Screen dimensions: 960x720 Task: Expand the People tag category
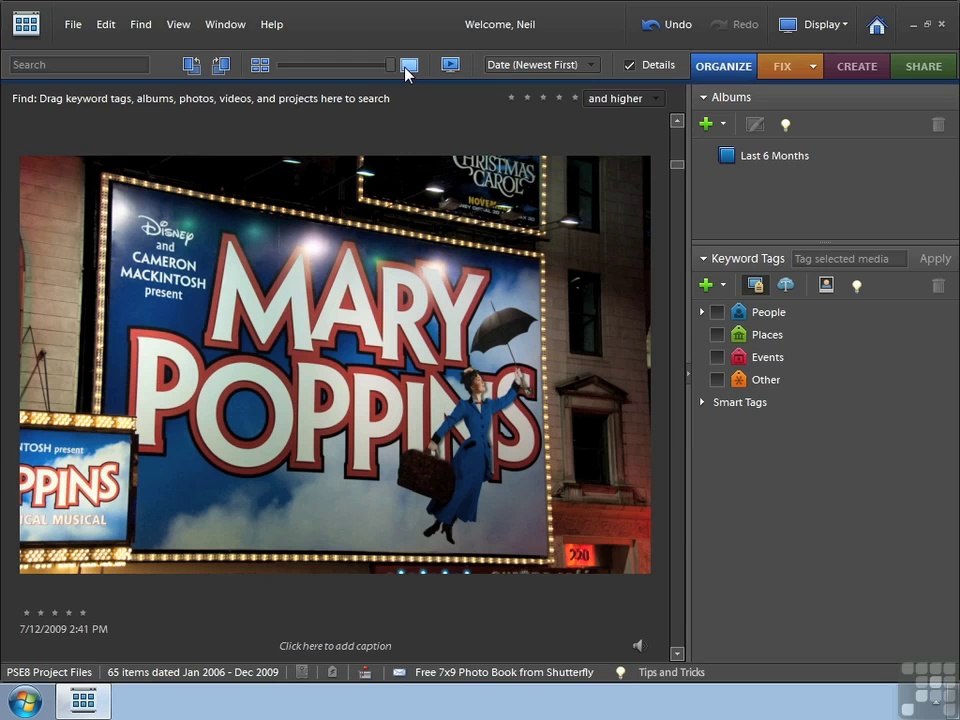[702, 312]
